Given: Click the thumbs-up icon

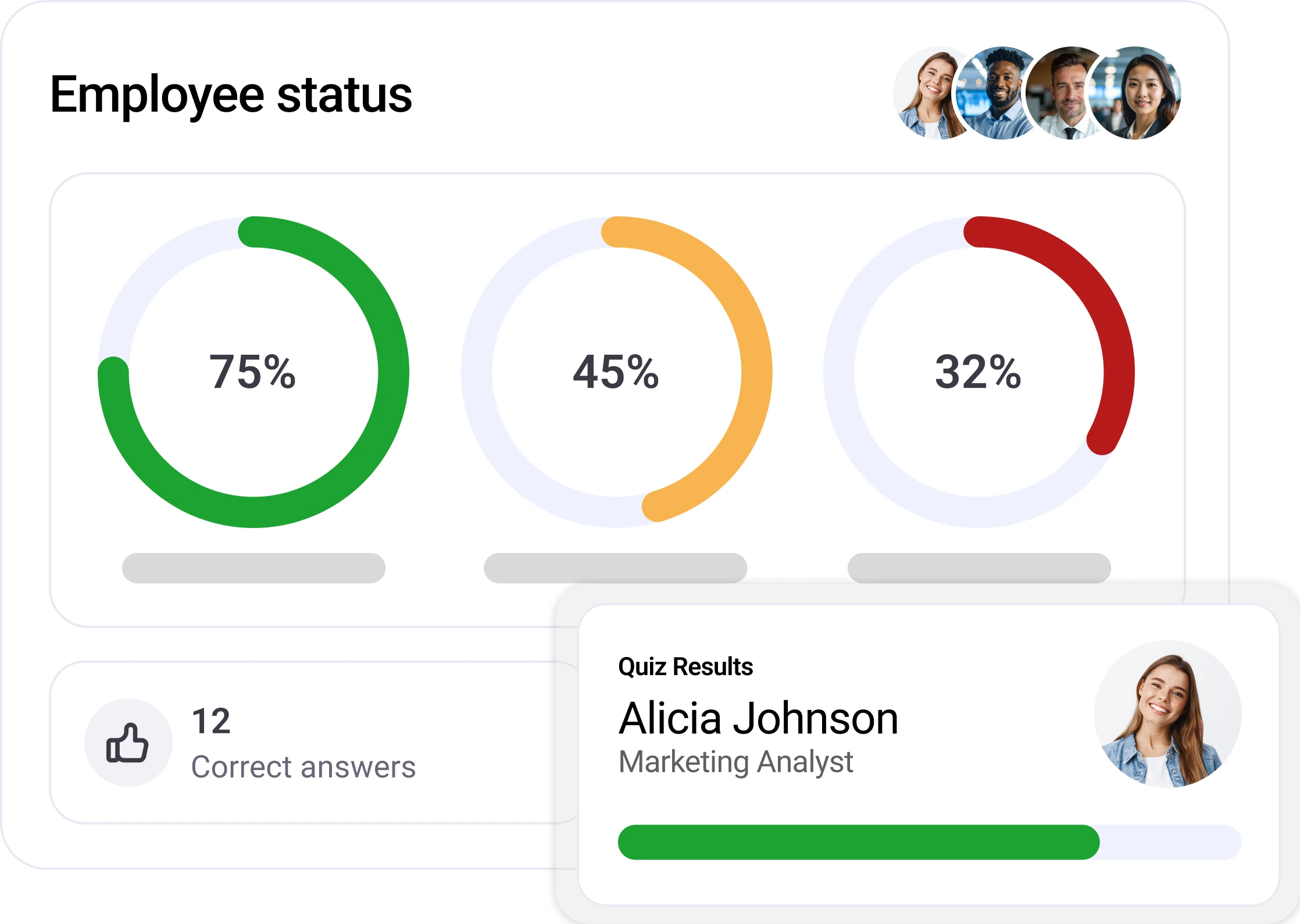Looking at the screenshot, I should tap(128, 743).
